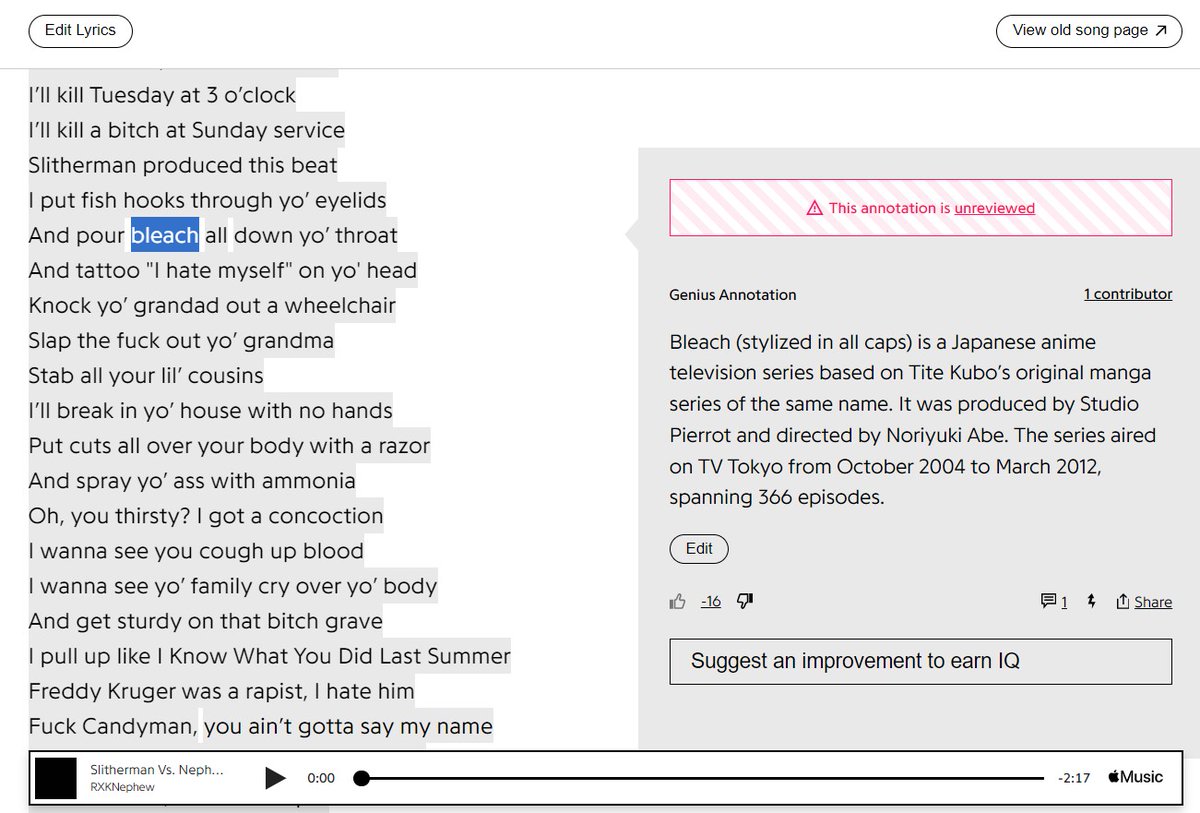Click lyric "Fuck Candyman, you ain't gotta say my name"
This screenshot has height=813, width=1200.
click(261, 726)
